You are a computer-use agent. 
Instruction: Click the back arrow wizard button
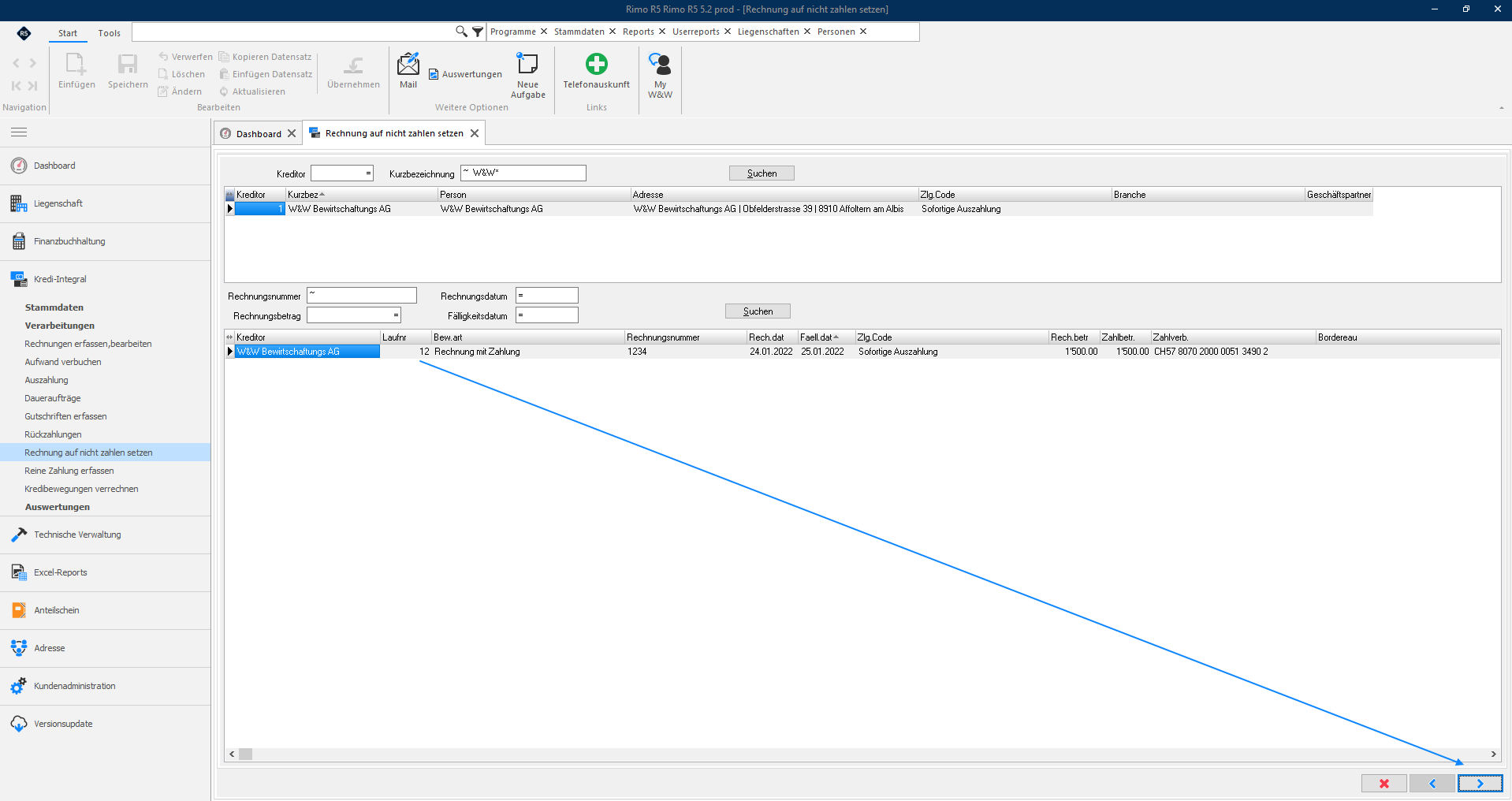[1432, 784]
